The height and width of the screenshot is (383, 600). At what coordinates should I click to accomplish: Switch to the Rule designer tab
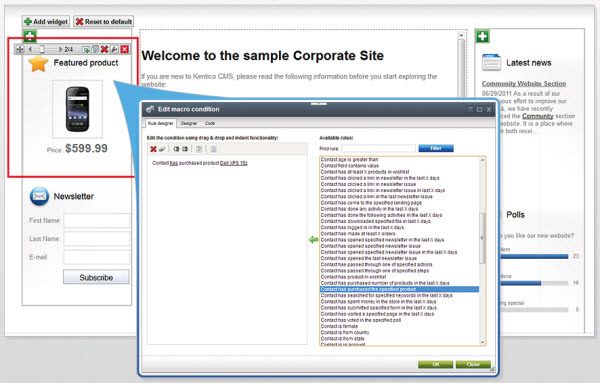[160, 123]
